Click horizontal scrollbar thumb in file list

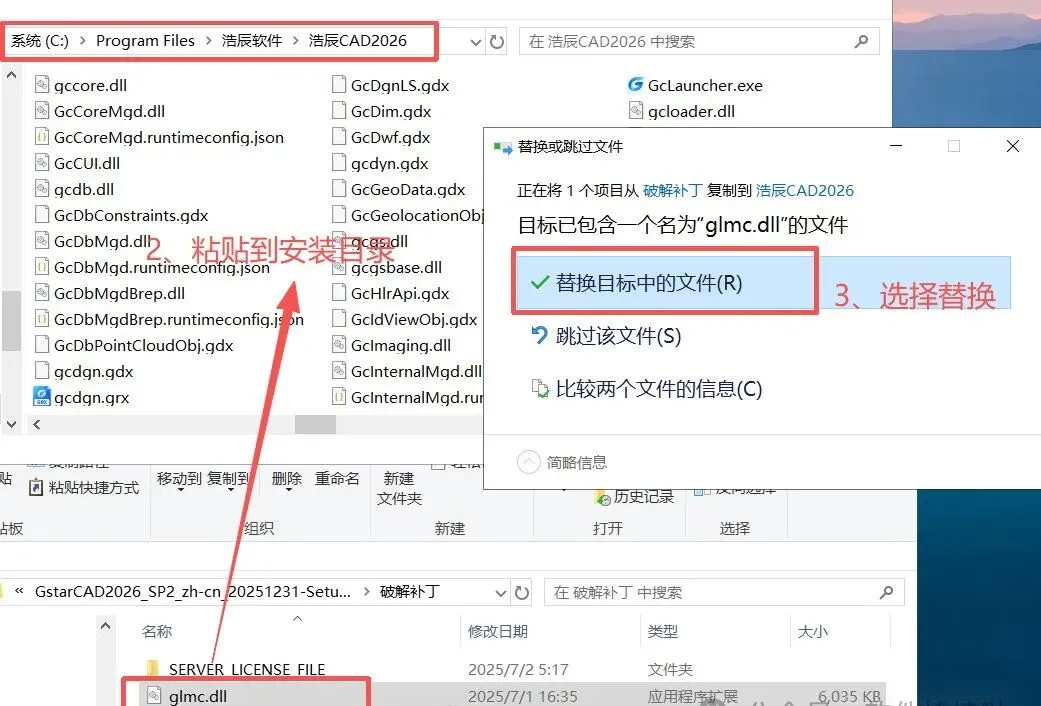315,424
